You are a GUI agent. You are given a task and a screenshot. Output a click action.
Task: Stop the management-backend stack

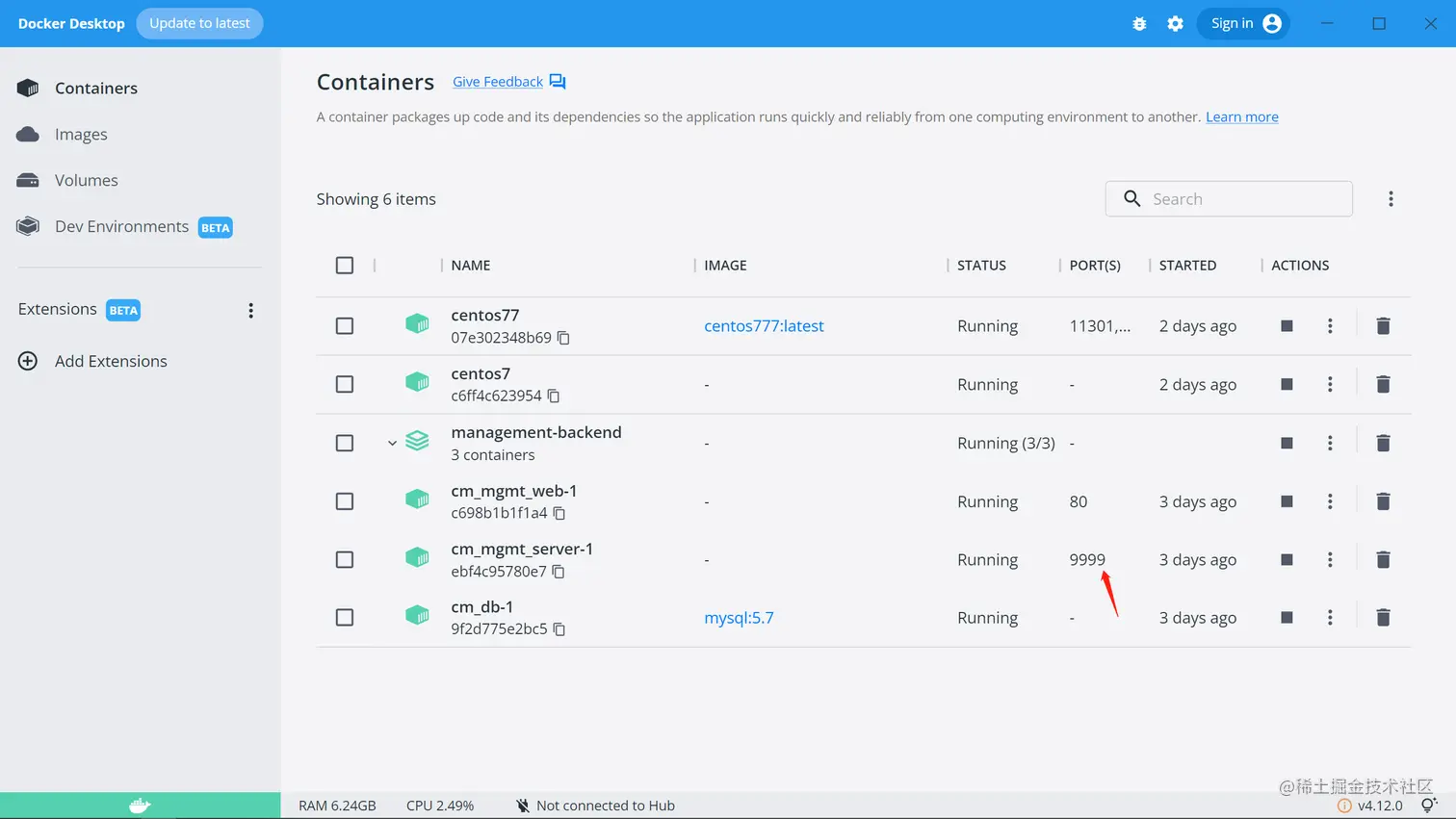coord(1287,443)
